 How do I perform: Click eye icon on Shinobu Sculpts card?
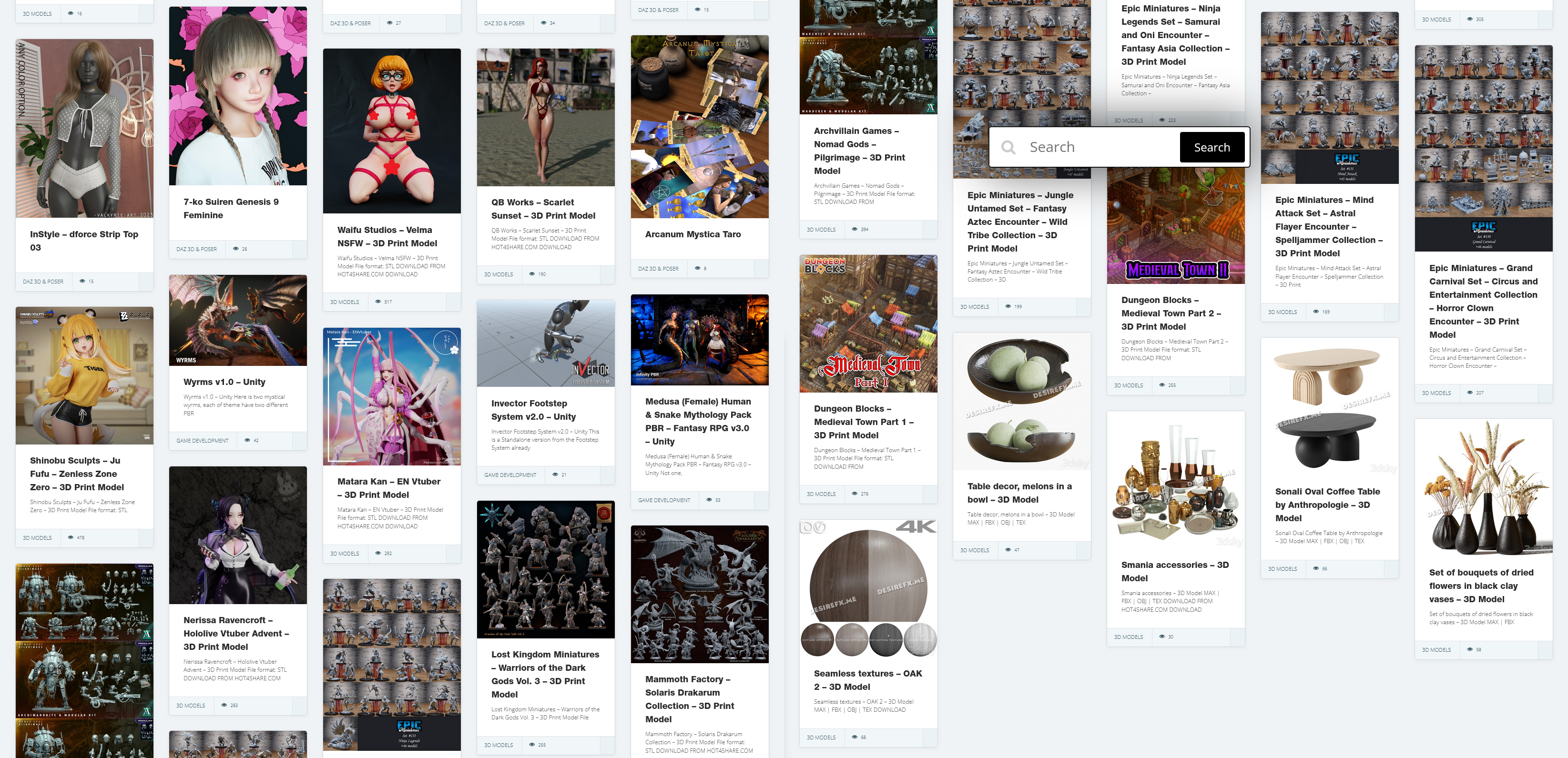point(71,538)
